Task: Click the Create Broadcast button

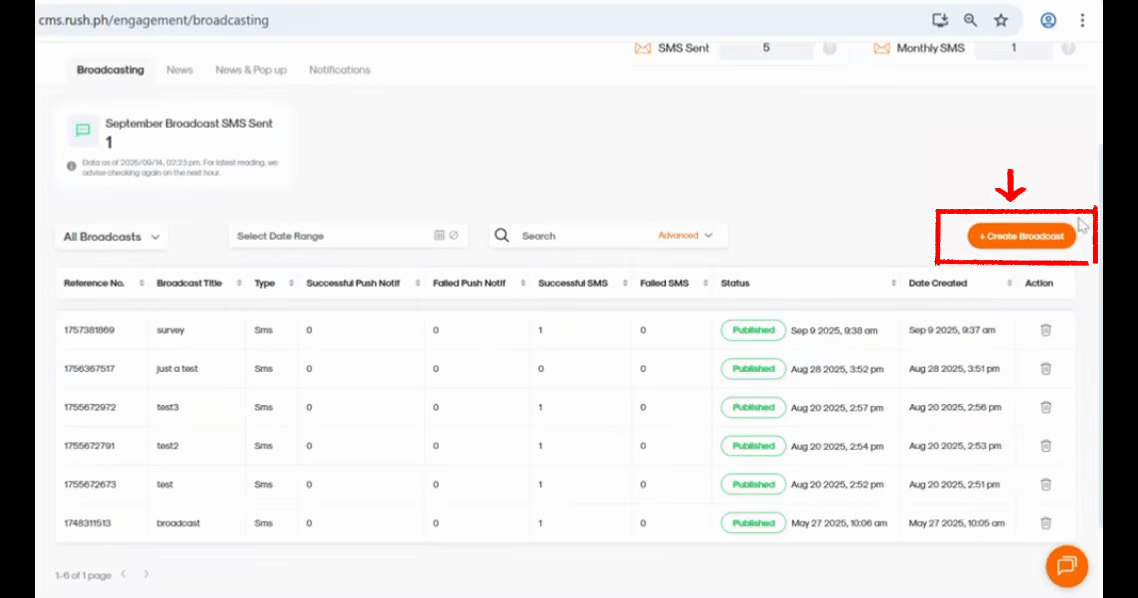Action: point(1021,236)
